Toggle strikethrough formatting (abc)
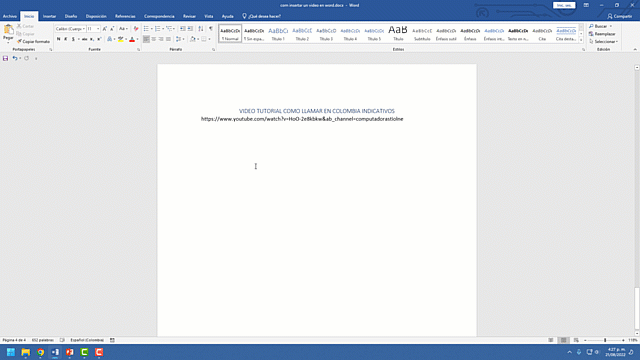Image resolution: width=640 pixels, height=360 pixels. (x=84, y=39)
